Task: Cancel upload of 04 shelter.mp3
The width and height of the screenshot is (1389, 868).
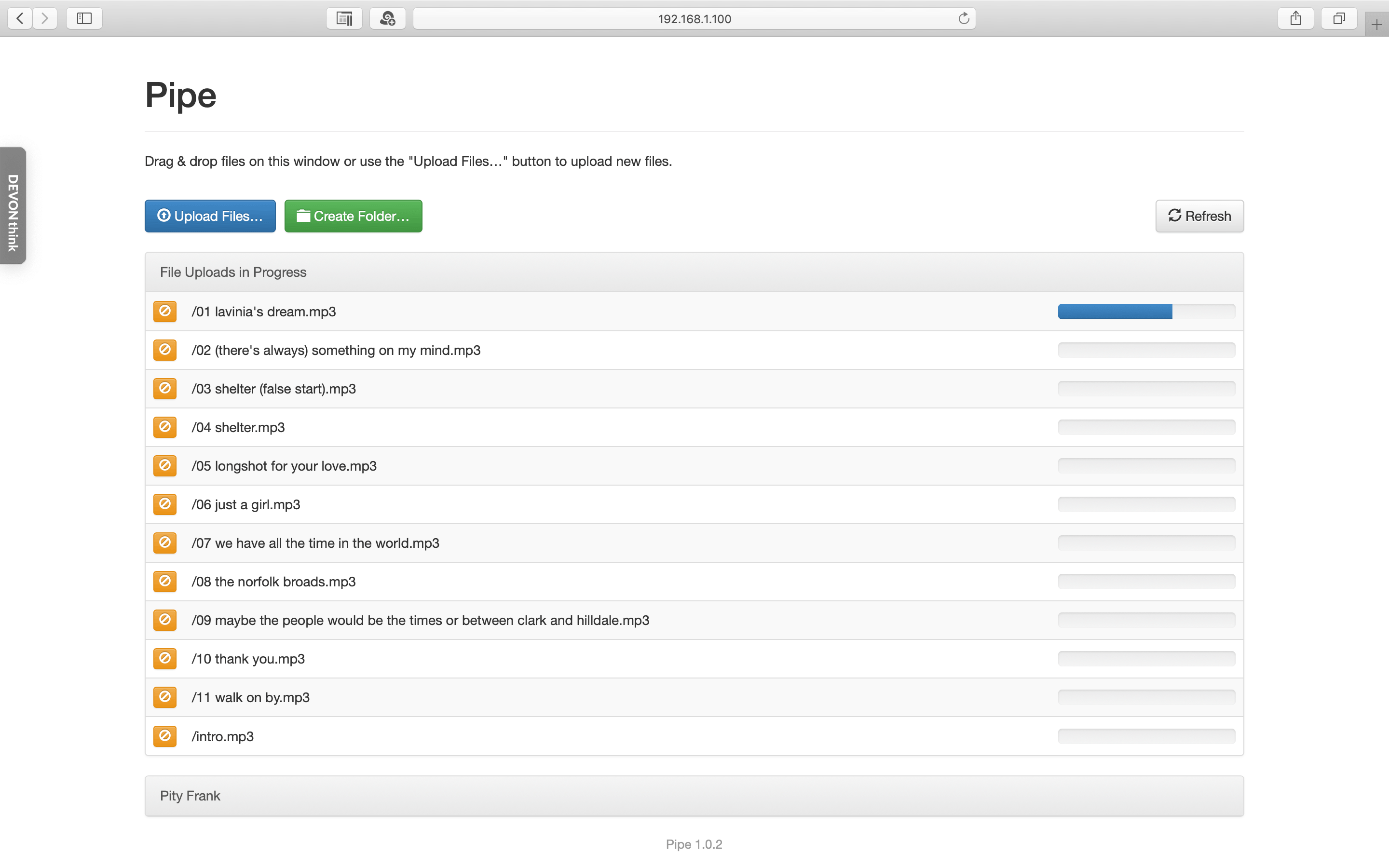Action: coord(165,427)
